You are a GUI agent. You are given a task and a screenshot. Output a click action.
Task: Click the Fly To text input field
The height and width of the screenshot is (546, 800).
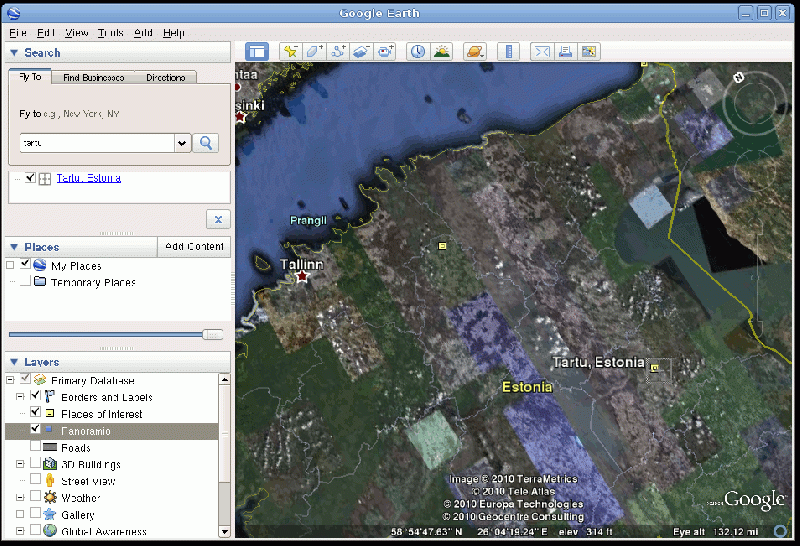click(97, 143)
